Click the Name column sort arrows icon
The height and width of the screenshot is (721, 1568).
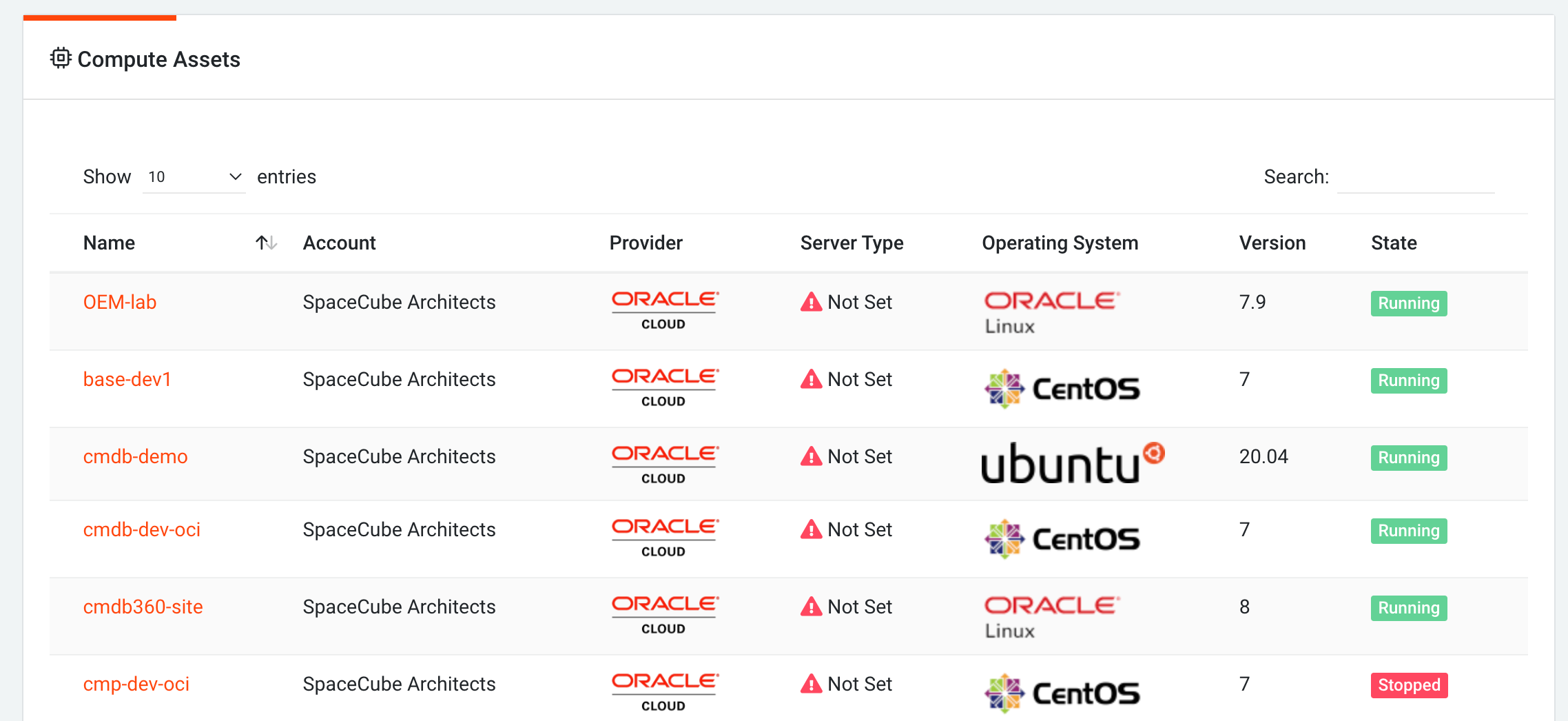point(267,243)
